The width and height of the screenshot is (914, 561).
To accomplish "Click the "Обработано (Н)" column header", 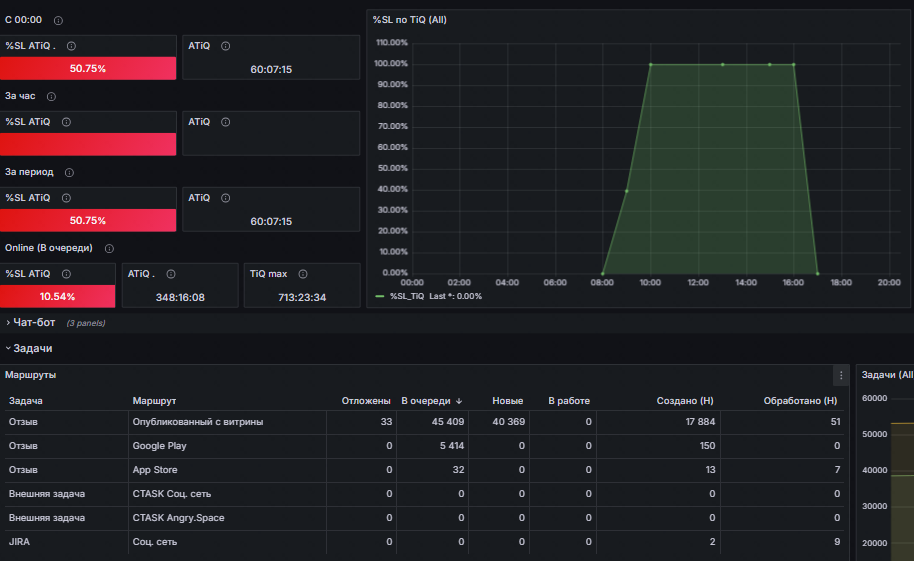I will coord(800,401).
